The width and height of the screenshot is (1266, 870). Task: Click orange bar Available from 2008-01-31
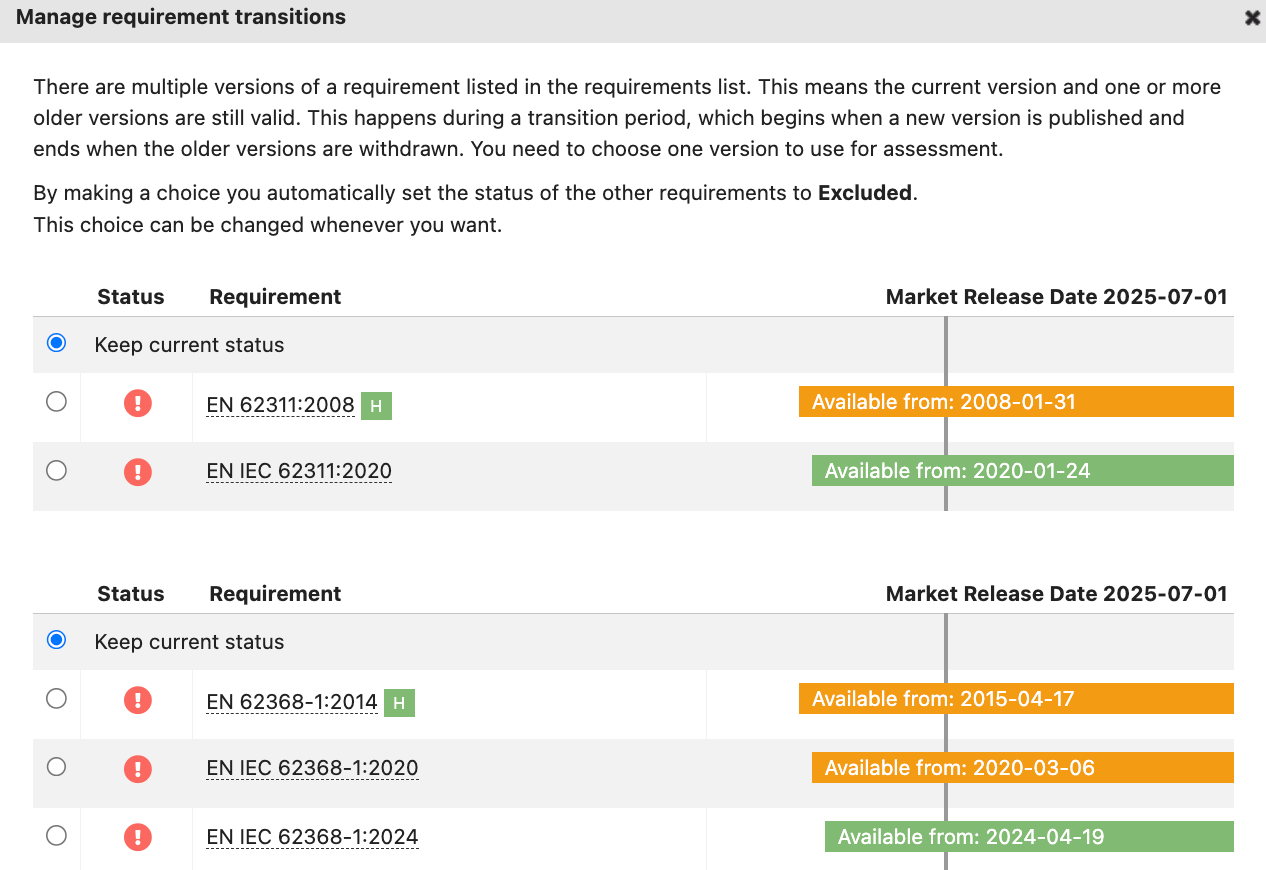pos(1016,402)
